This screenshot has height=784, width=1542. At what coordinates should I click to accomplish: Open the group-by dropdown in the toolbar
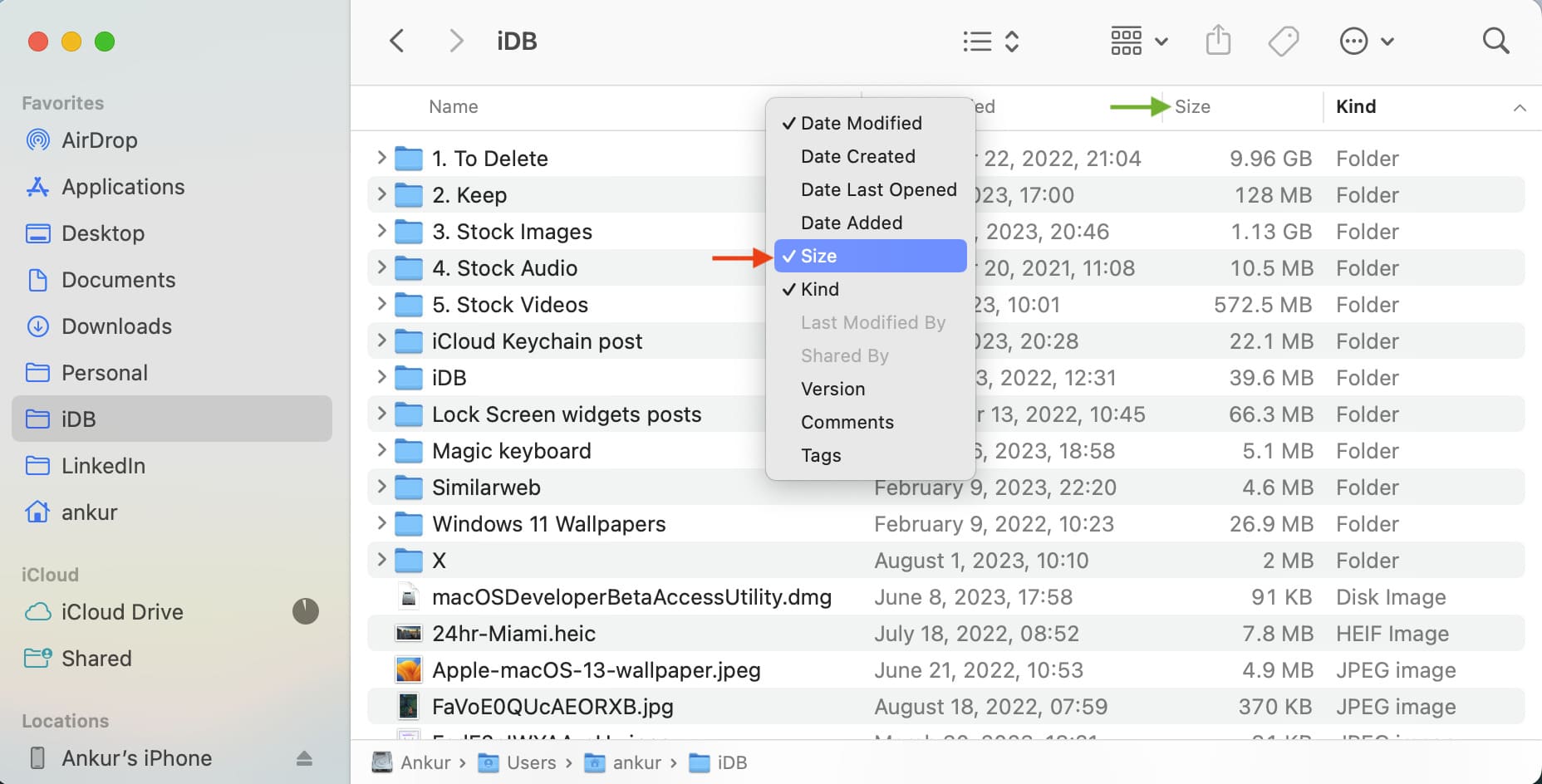click(x=1138, y=40)
